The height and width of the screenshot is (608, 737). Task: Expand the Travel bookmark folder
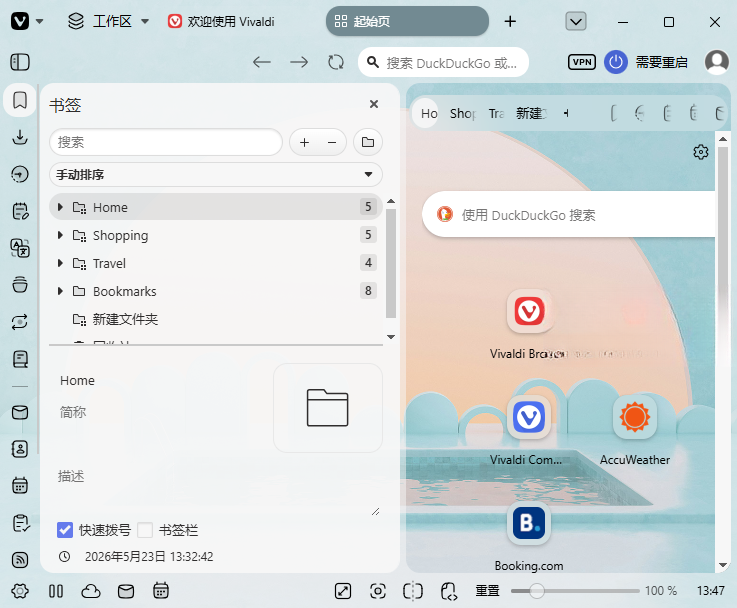point(60,263)
